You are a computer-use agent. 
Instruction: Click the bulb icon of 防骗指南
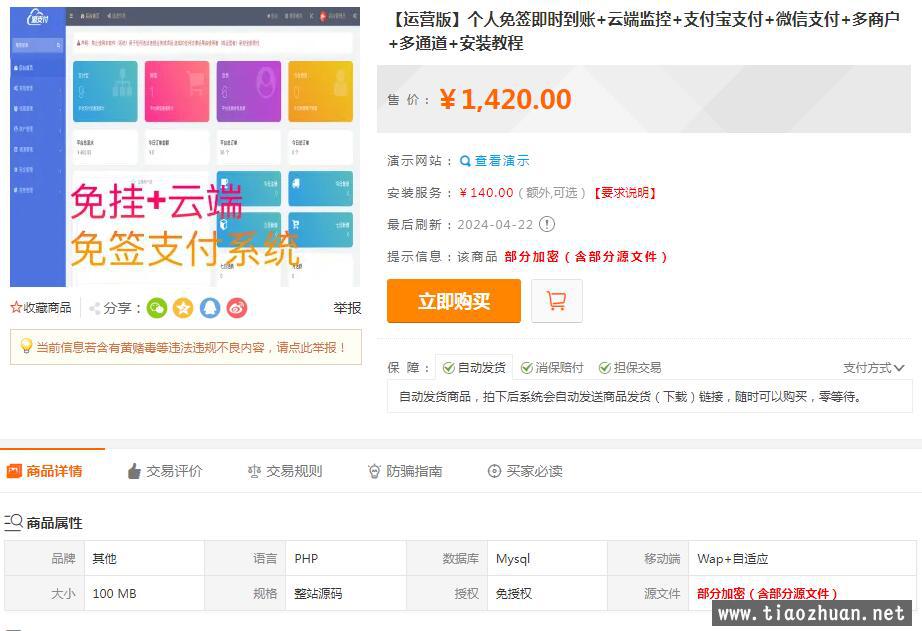(x=374, y=471)
